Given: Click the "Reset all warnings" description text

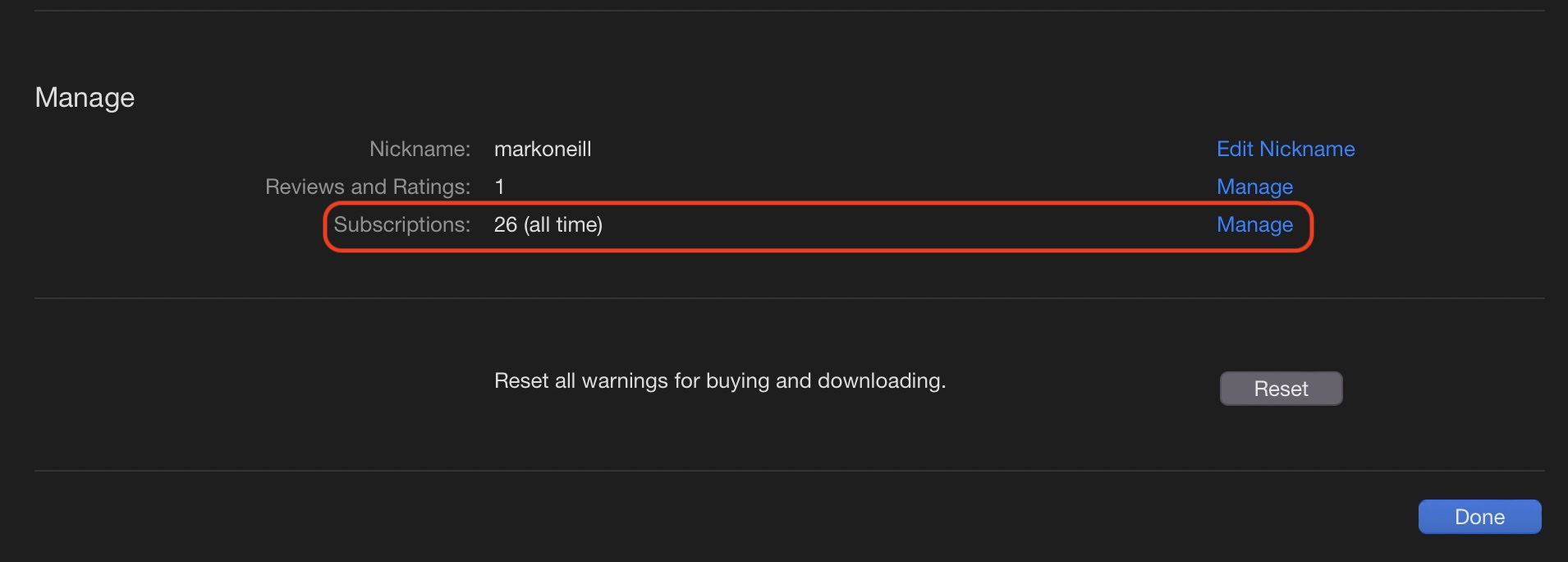Looking at the screenshot, I should [x=719, y=380].
